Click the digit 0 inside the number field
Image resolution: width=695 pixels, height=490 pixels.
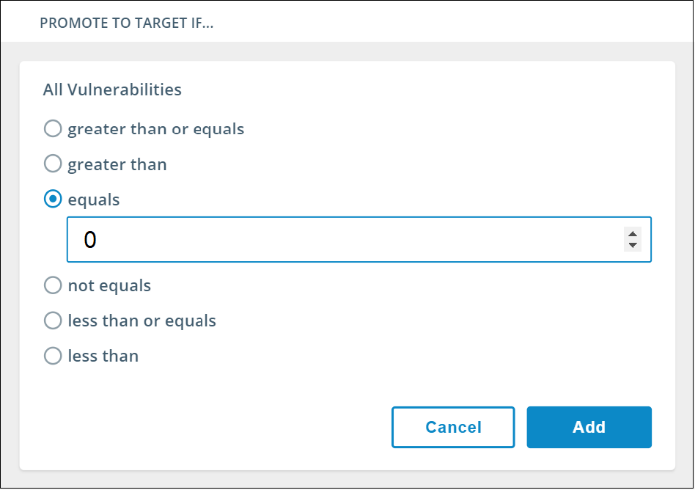(90, 240)
